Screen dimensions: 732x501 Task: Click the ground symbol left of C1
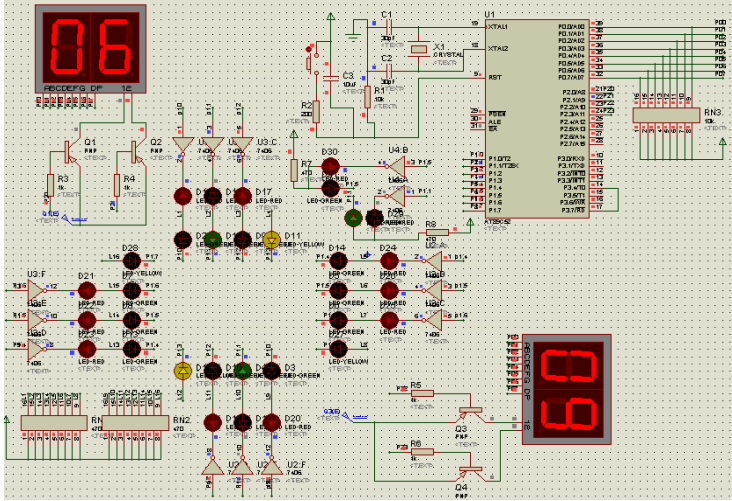pyautogui.click(x=352, y=35)
